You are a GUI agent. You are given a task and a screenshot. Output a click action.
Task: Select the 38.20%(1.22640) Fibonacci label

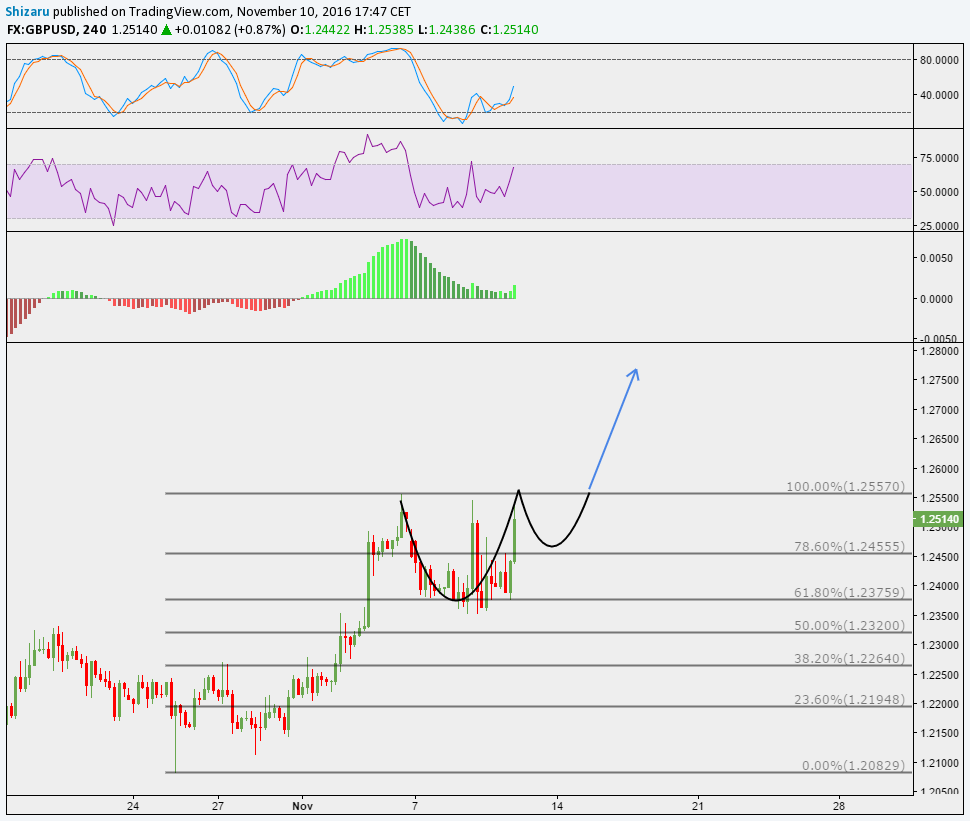tap(849, 658)
